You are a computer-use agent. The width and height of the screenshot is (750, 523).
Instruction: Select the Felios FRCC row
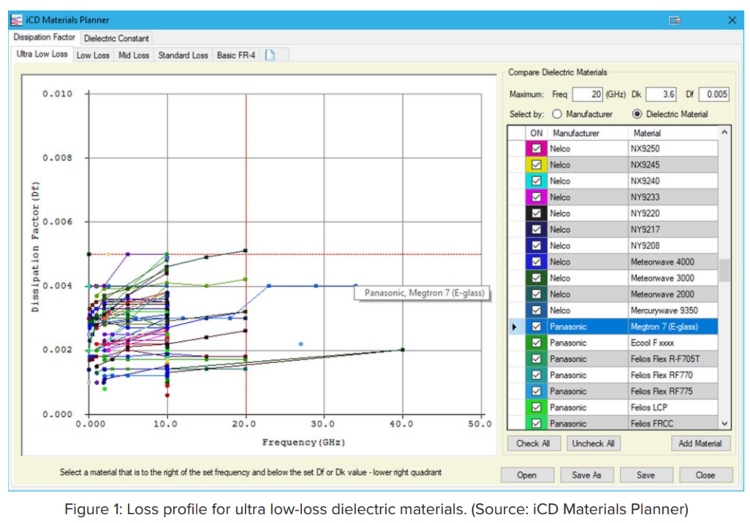pyautogui.click(x=613, y=423)
